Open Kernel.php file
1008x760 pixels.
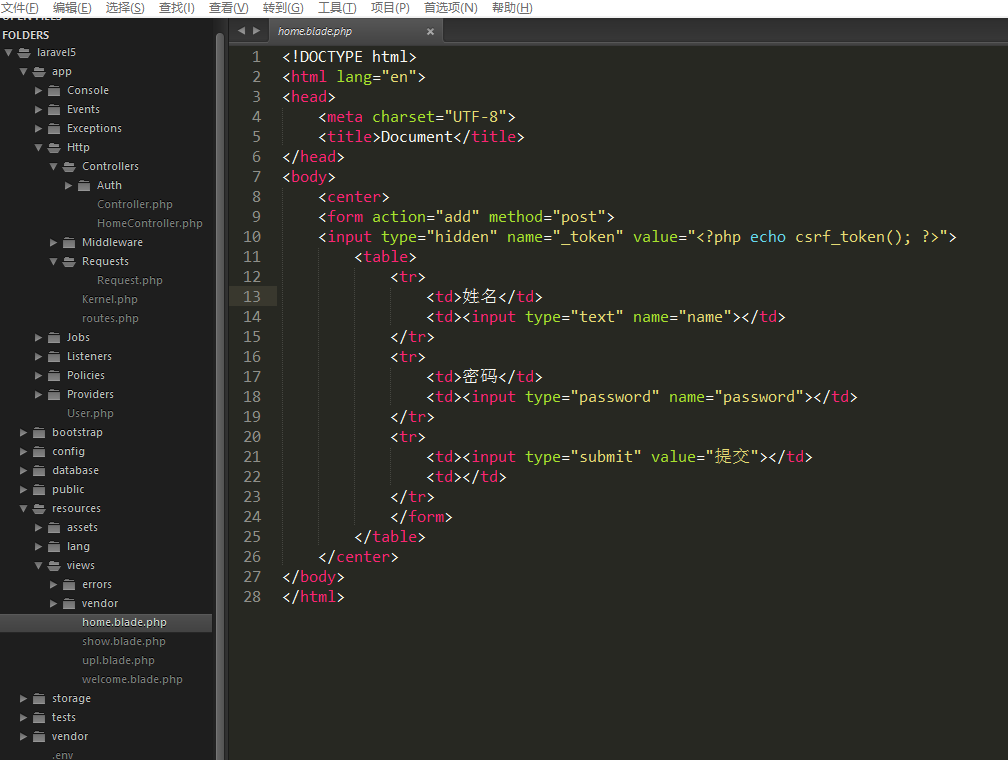pos(110,300)
